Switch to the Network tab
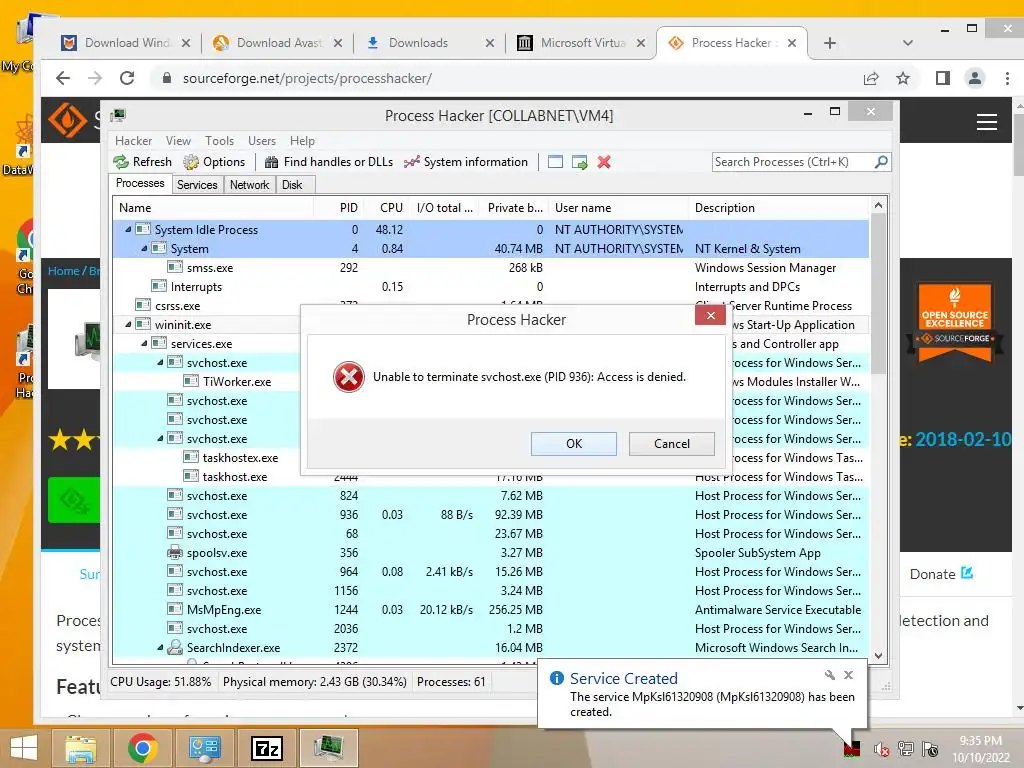Image resolution: width=1024 pixels, height=768 pixels. [249, 185]
